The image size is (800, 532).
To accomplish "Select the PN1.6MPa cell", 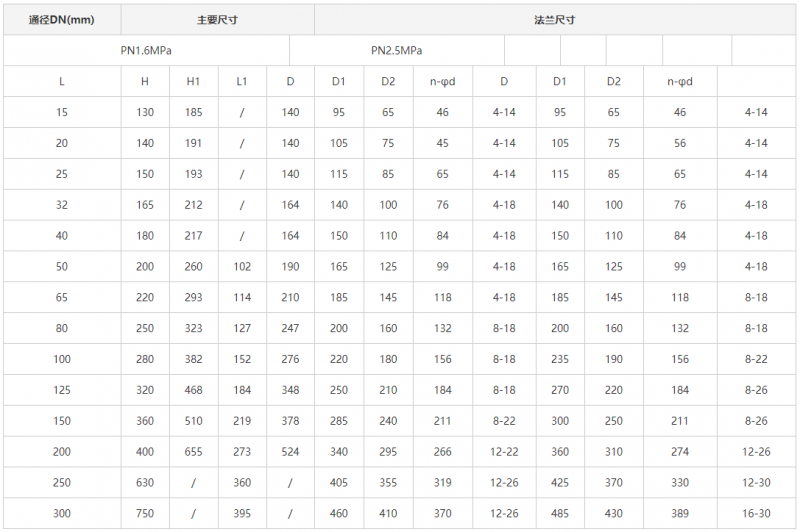I will click(x=146, y=50).
